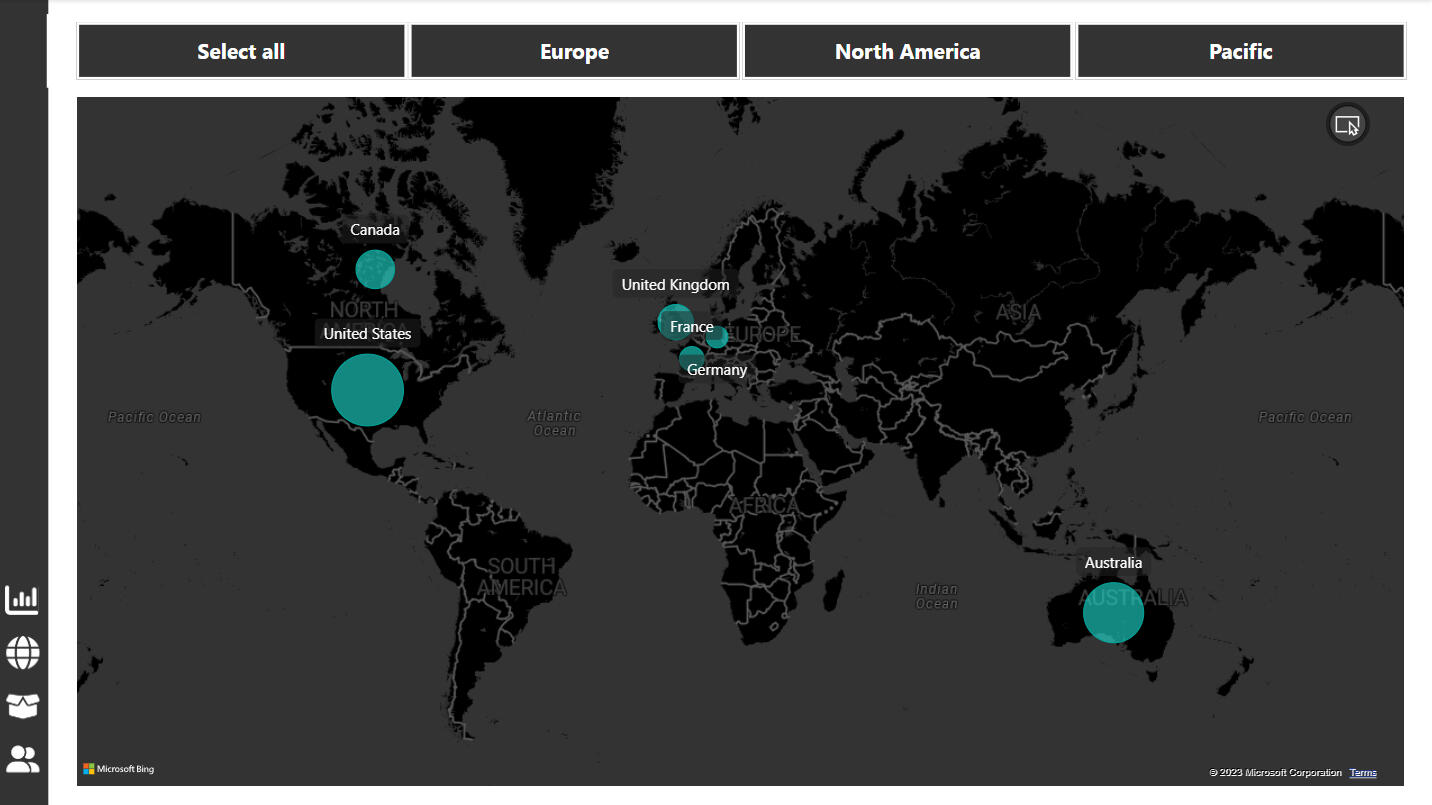Open the globe map page icon
1432x805 pixels.
click(x=22, y=653)
